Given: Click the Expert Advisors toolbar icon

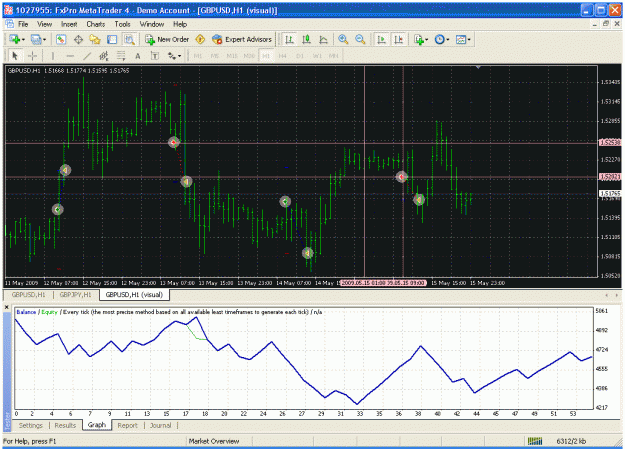Looking at the screenshot, I should [x=242, y=39].
